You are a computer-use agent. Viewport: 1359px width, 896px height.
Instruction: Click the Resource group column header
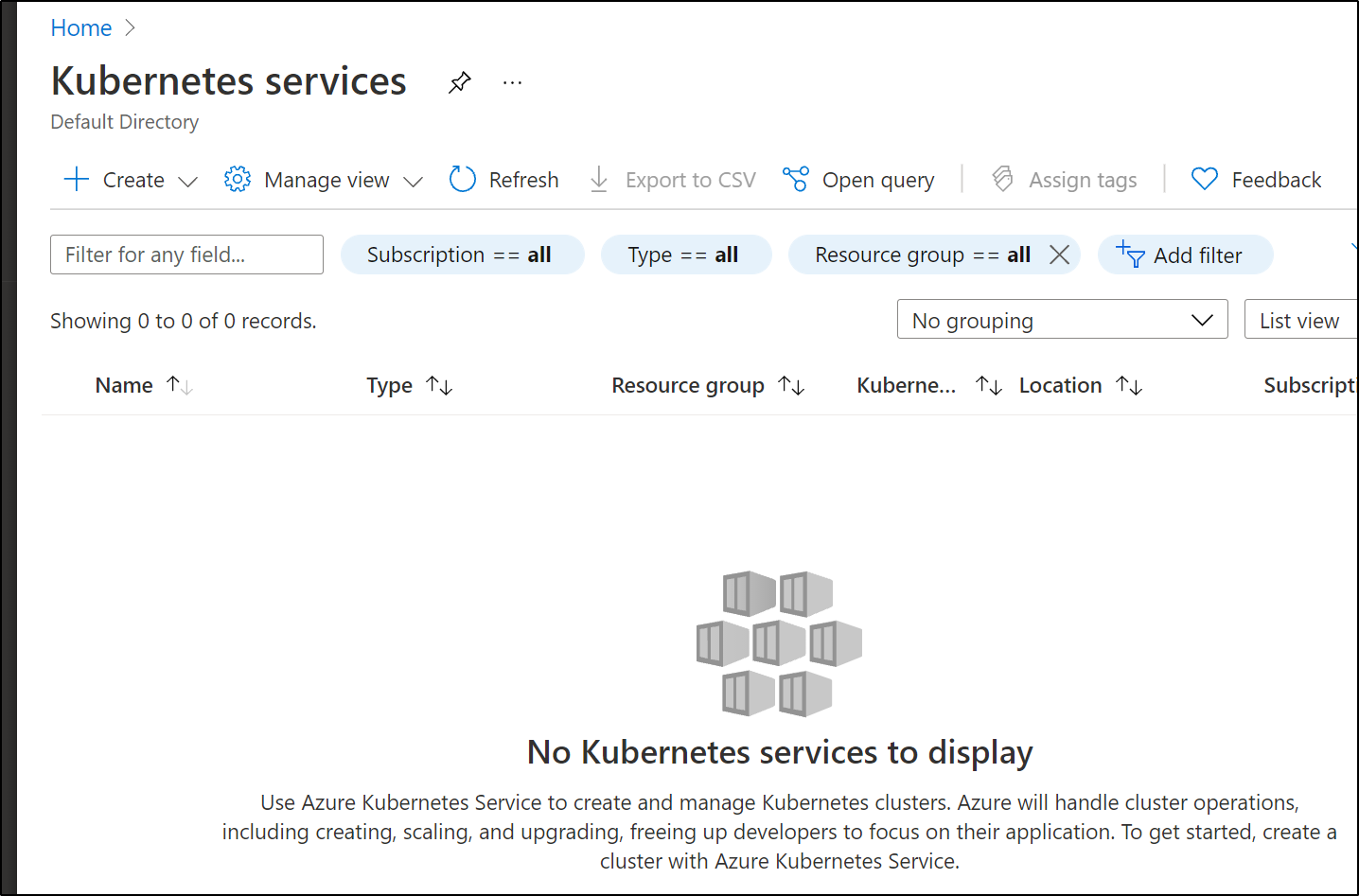coord(688,385)
